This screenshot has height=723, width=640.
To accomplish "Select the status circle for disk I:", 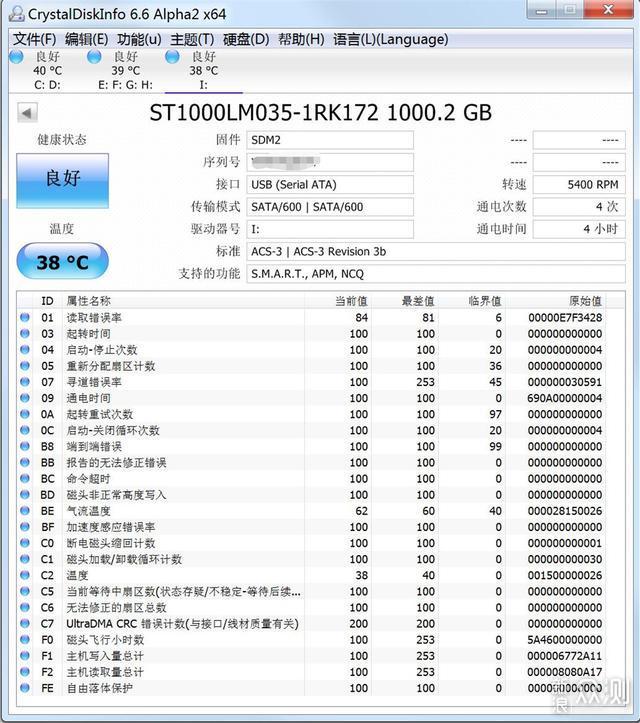I will (172, 57).
